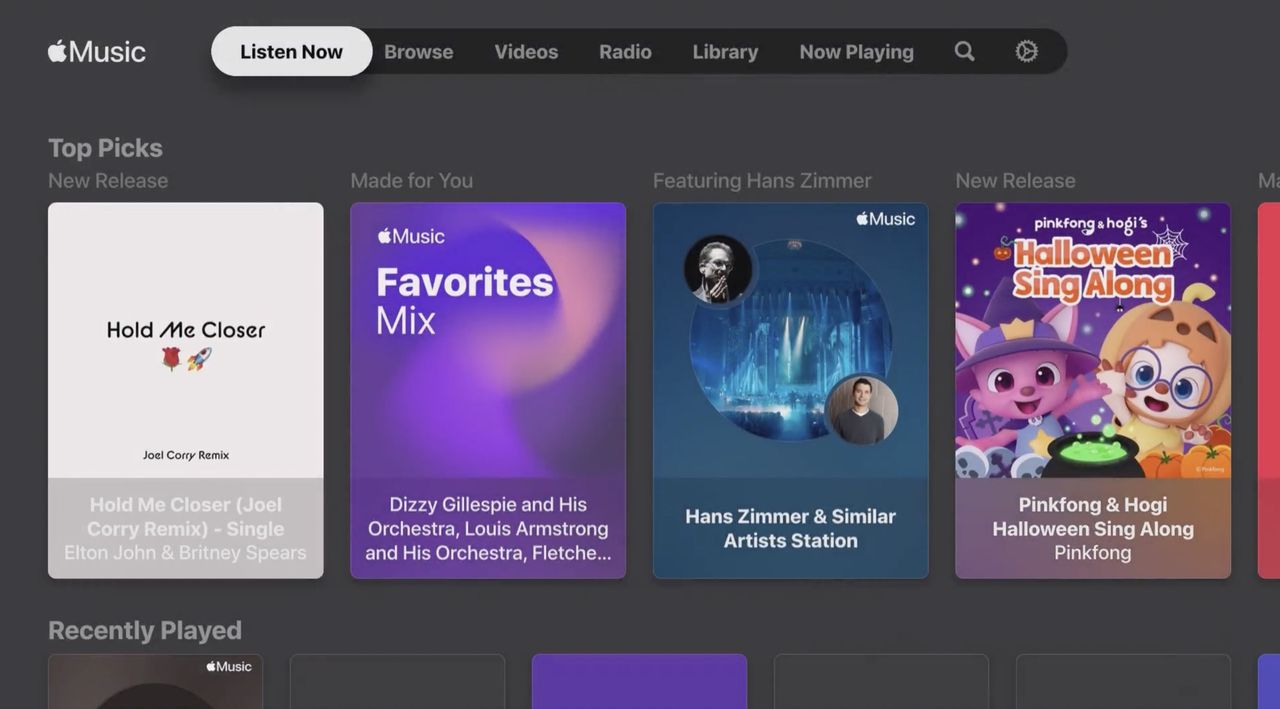Open the Hold Me Closer remix single
The image size is (1280, 709).
pyautogui.click(x=185, y=389)
